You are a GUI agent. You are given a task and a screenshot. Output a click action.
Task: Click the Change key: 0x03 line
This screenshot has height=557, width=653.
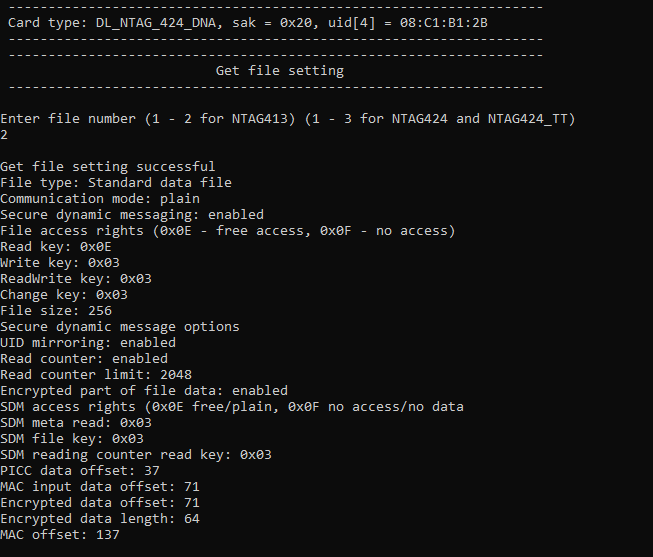[64, 295]
